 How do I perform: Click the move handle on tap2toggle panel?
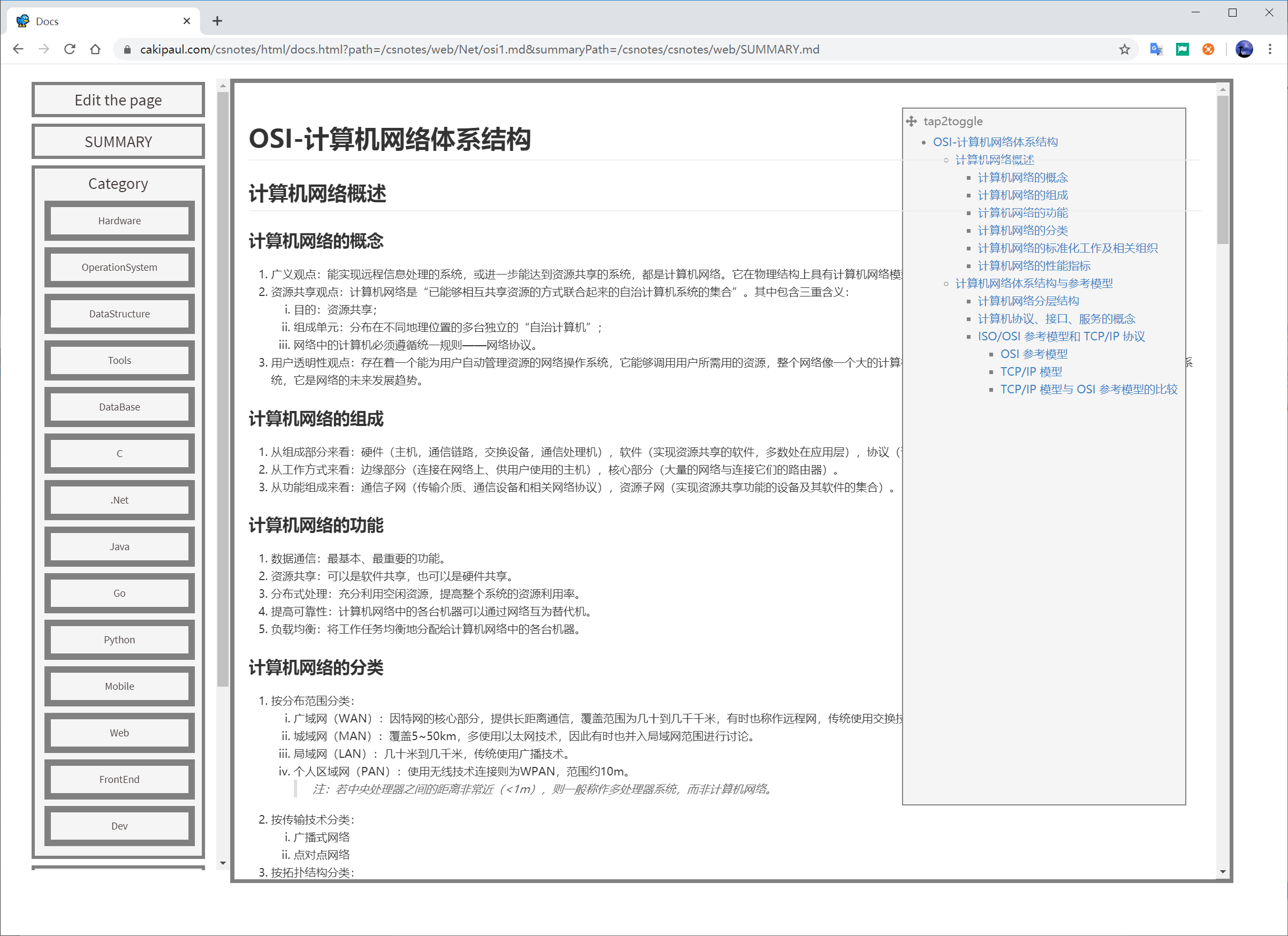[912, 121]
